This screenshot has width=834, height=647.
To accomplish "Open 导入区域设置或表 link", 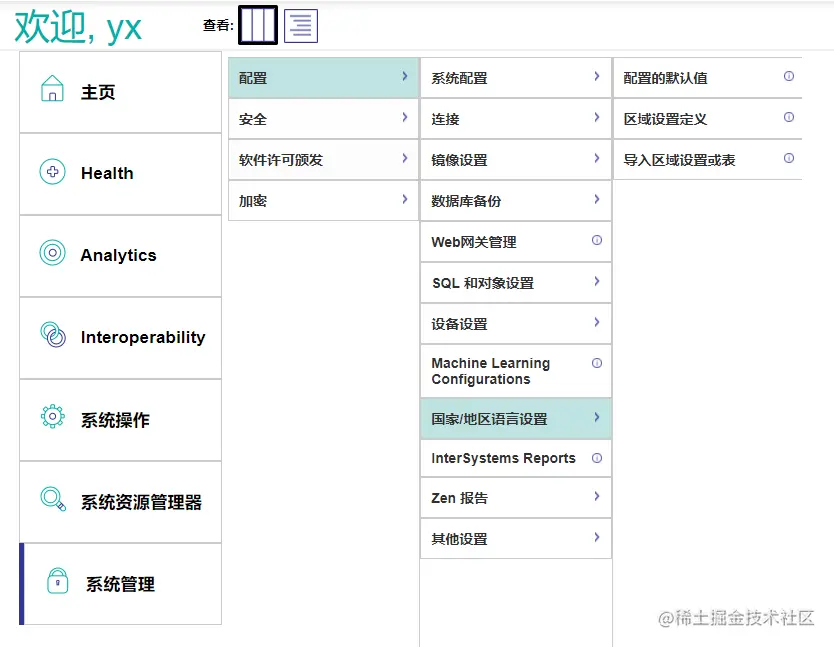I will pos(679,160).
